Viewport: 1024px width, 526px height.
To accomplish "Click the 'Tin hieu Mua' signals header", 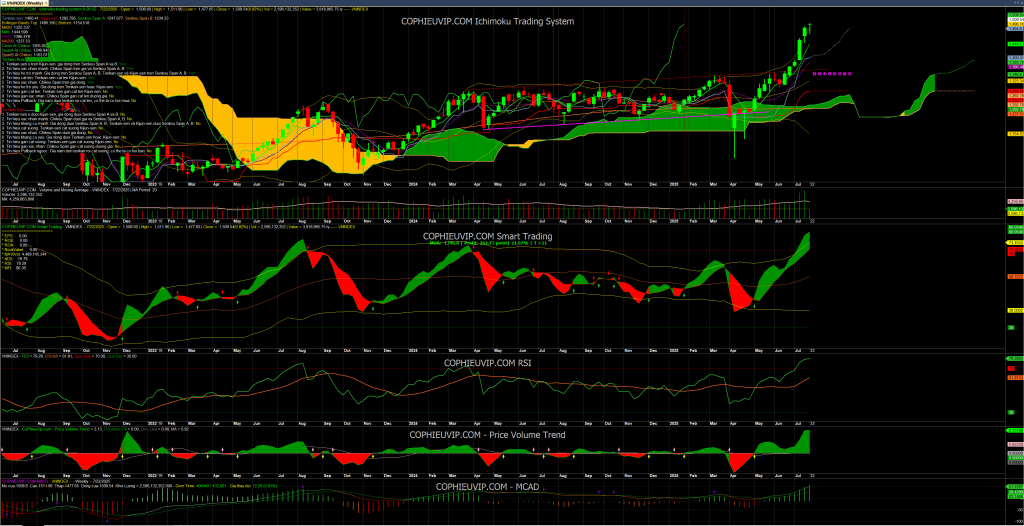I will pos(13,59).
